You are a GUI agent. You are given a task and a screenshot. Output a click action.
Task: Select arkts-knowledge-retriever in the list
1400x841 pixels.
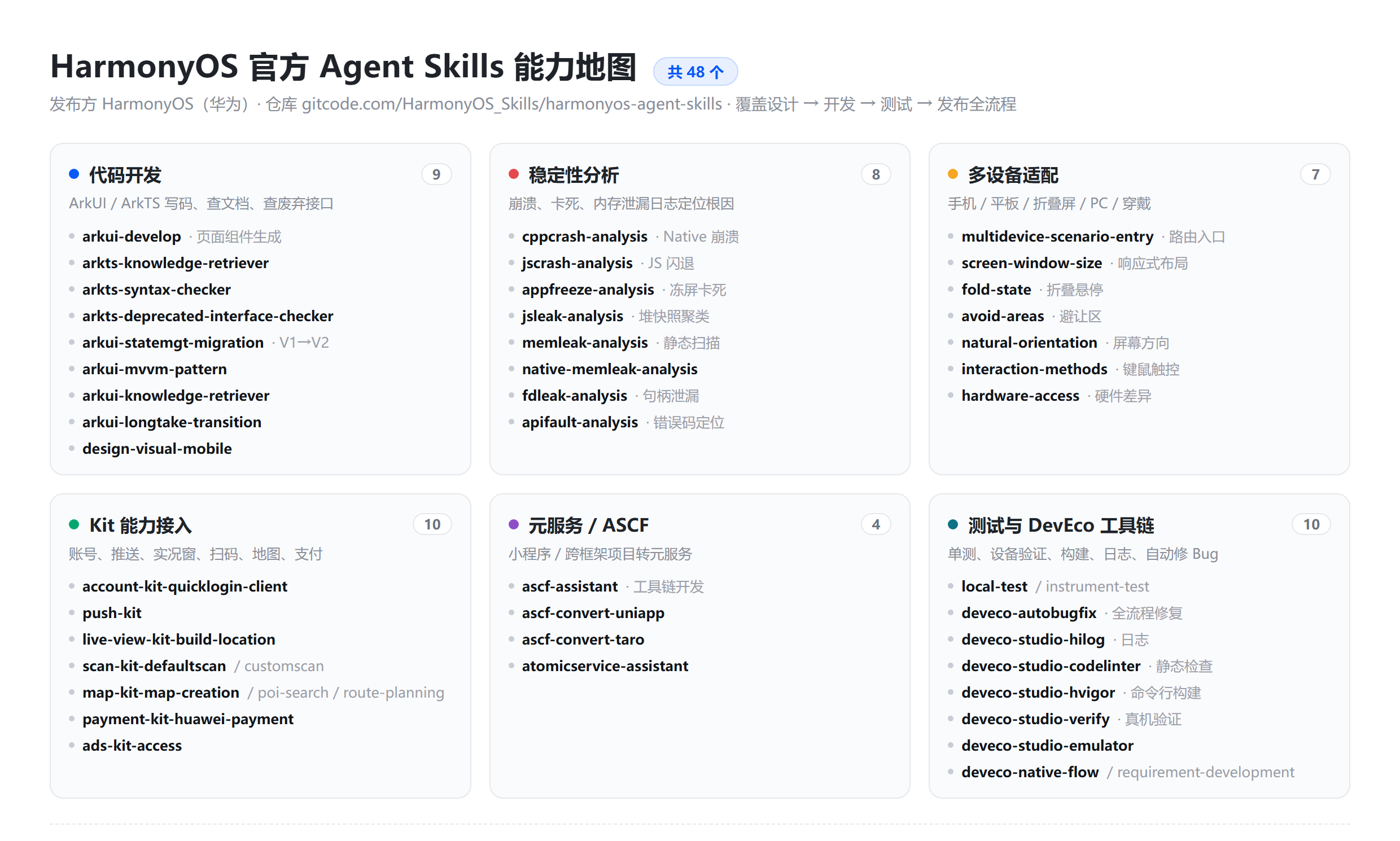175,263
